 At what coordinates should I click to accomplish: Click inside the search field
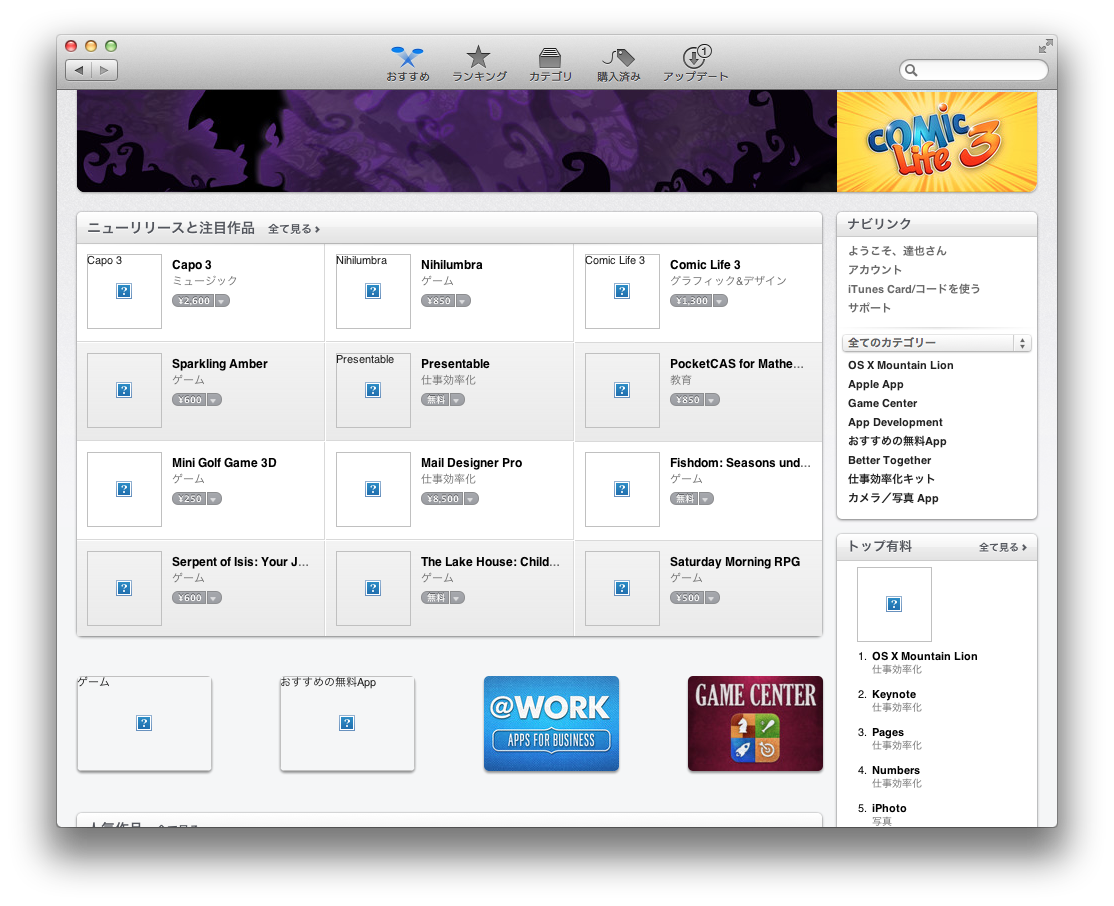pos(973,70)
